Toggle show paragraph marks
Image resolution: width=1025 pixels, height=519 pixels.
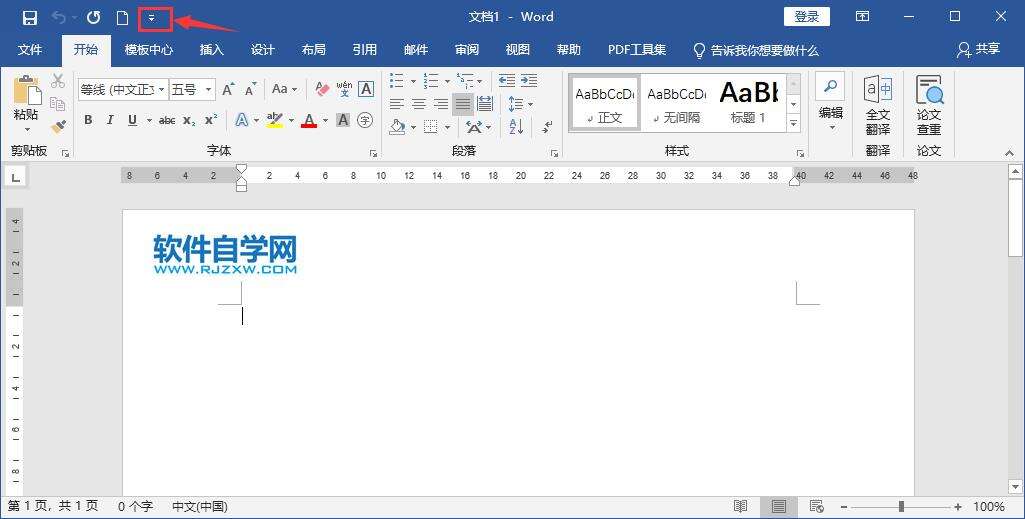pos(547,127)
